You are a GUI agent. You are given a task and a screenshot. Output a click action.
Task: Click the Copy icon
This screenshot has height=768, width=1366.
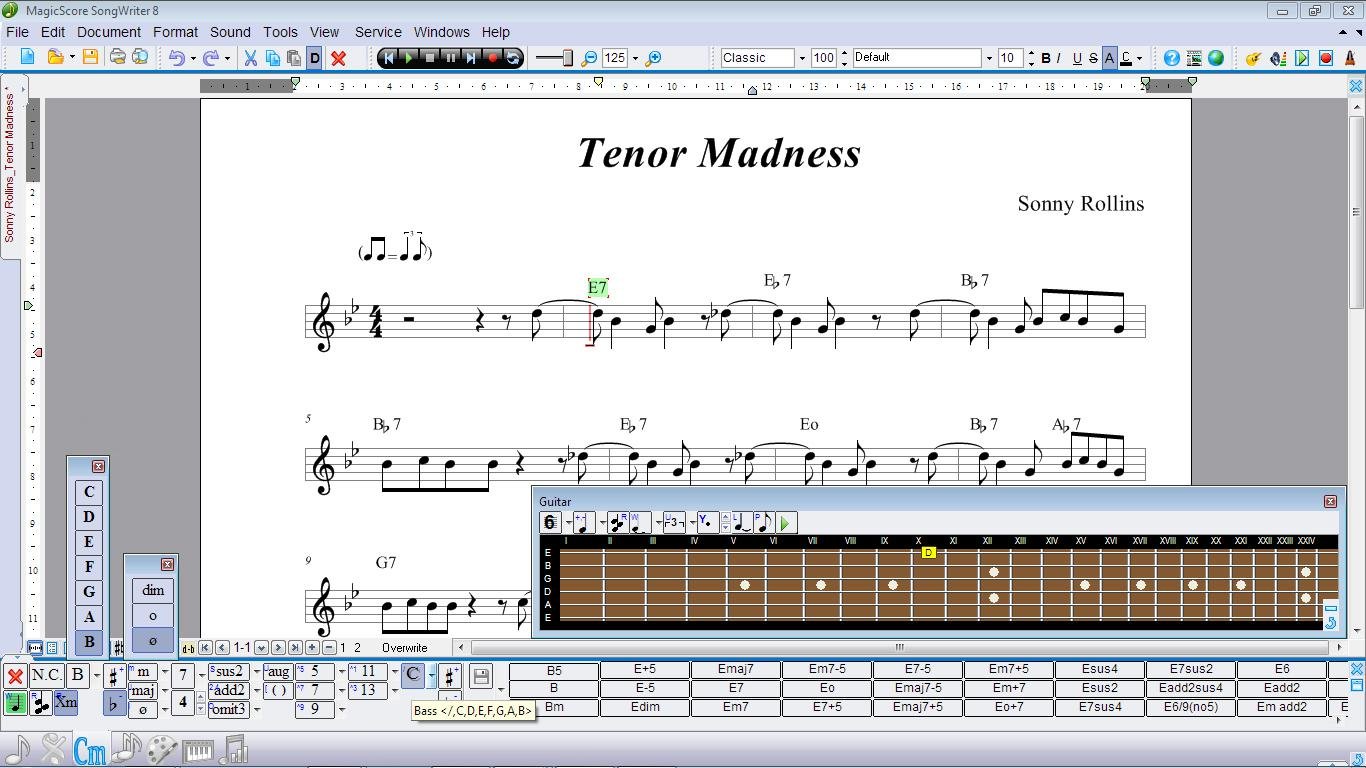[x=272, y=58]
